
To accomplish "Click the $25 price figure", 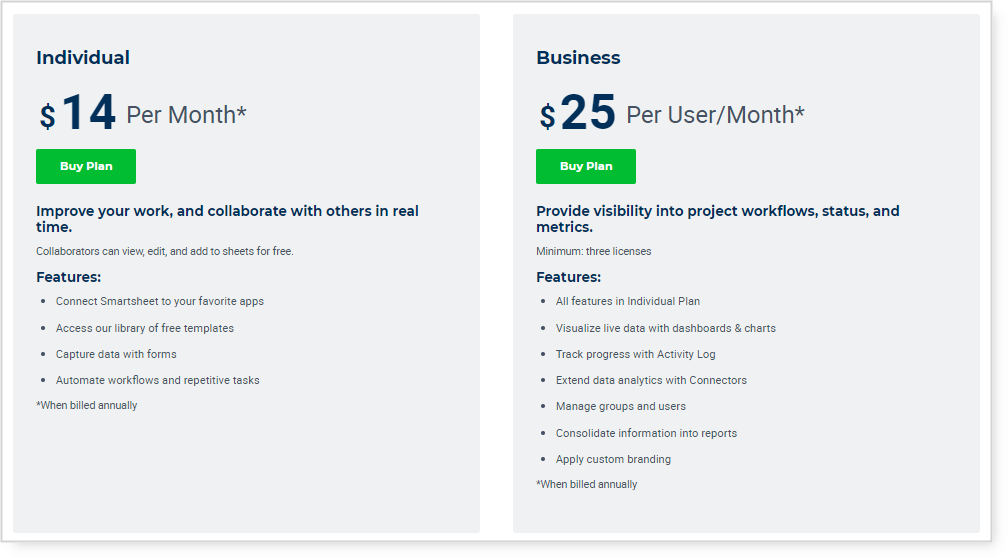I will pos(578,113).
